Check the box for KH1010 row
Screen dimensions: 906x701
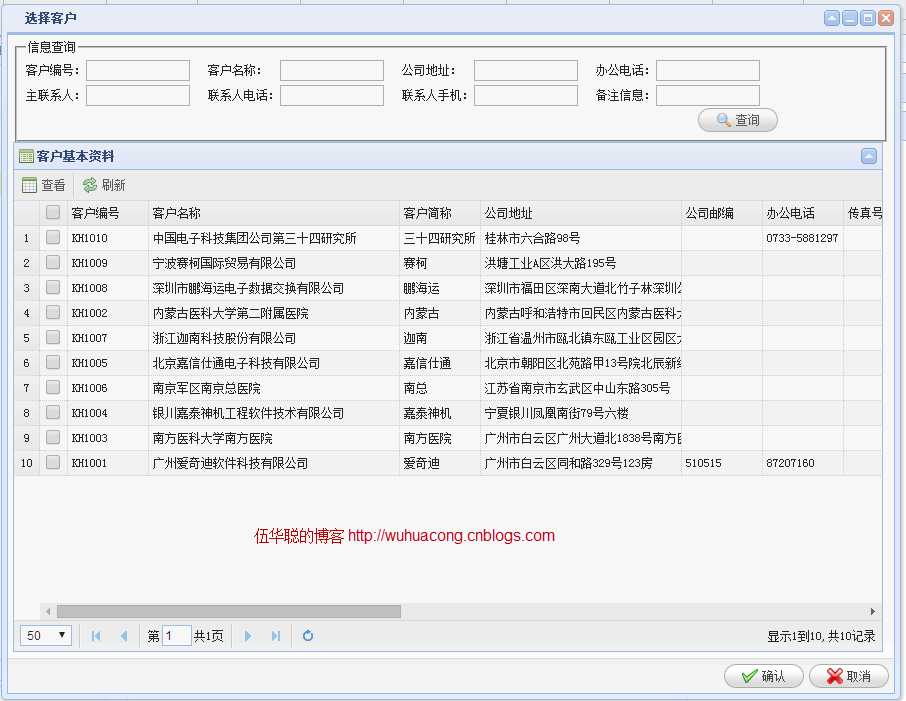[x=53, y=237]
